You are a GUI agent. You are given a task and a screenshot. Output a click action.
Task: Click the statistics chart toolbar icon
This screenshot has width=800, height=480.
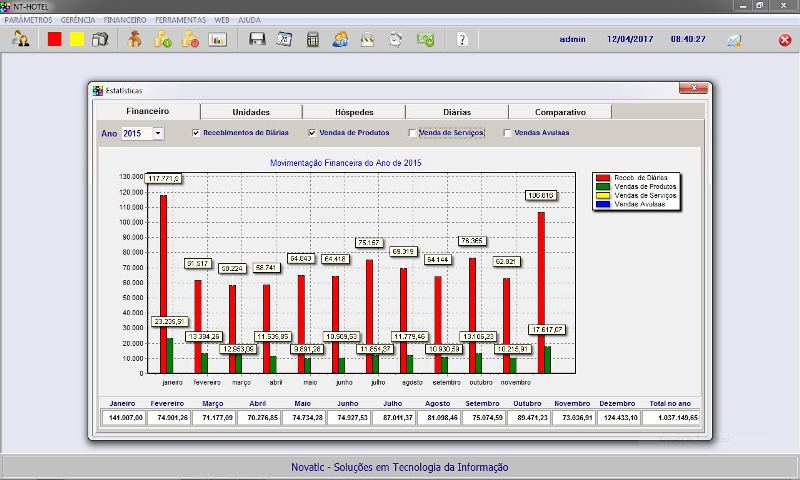(x=218, y=40)
